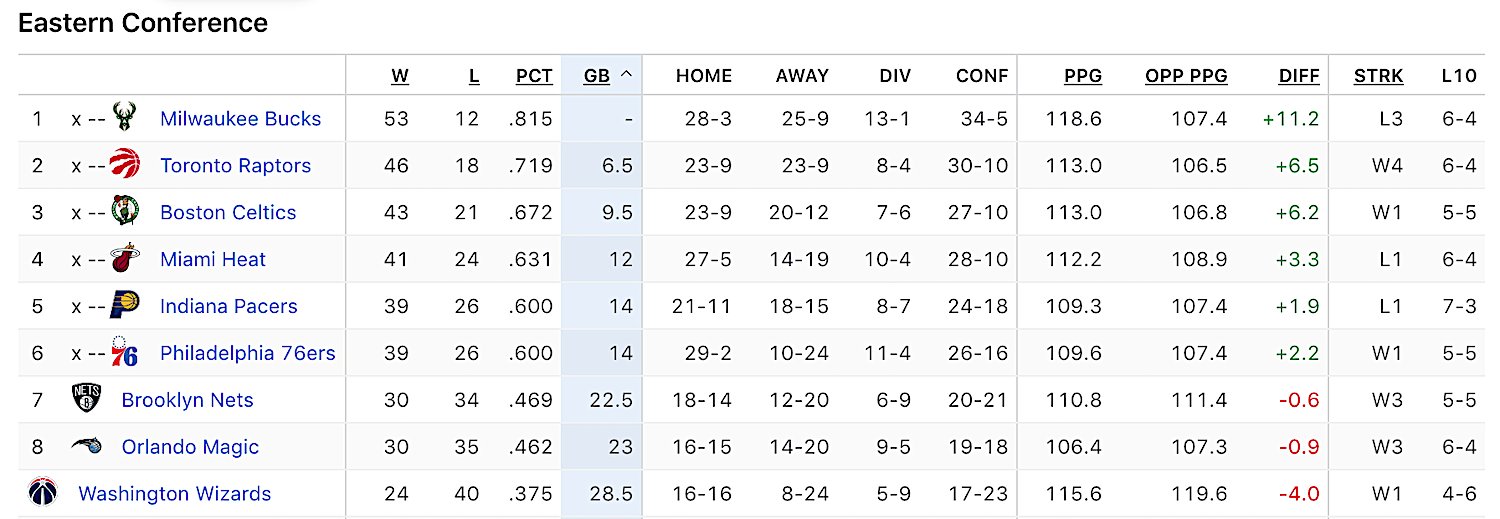Click the Milwaukee Bucks team logo

[125, 118]
